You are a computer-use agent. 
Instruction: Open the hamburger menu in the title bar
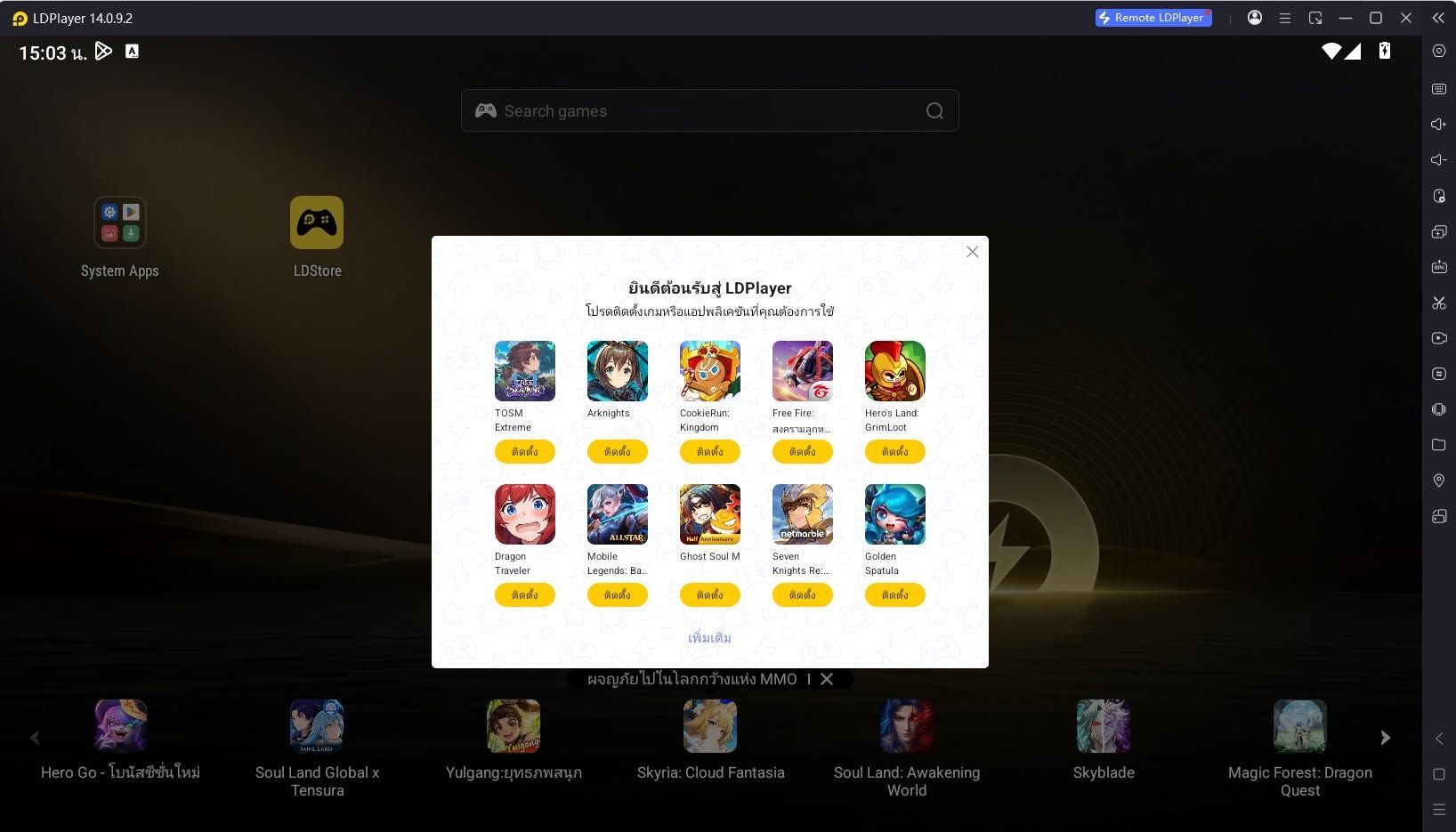(x=1285, y=18)
